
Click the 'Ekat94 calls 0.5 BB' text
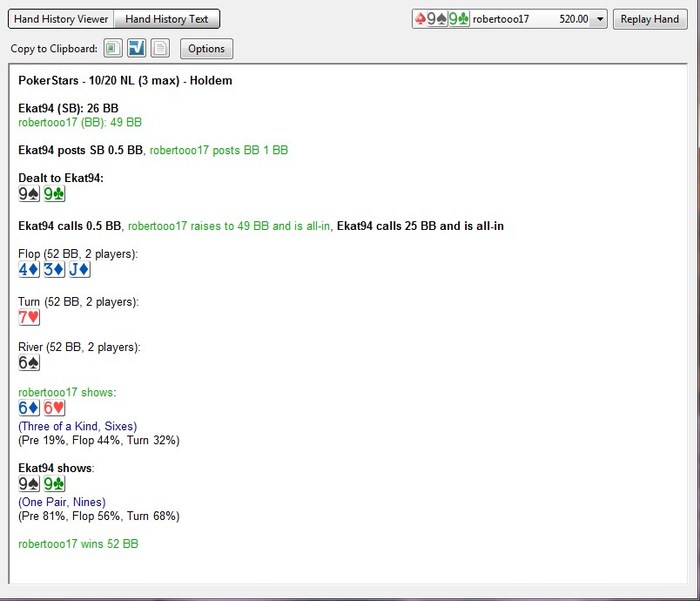pos(70,226)
